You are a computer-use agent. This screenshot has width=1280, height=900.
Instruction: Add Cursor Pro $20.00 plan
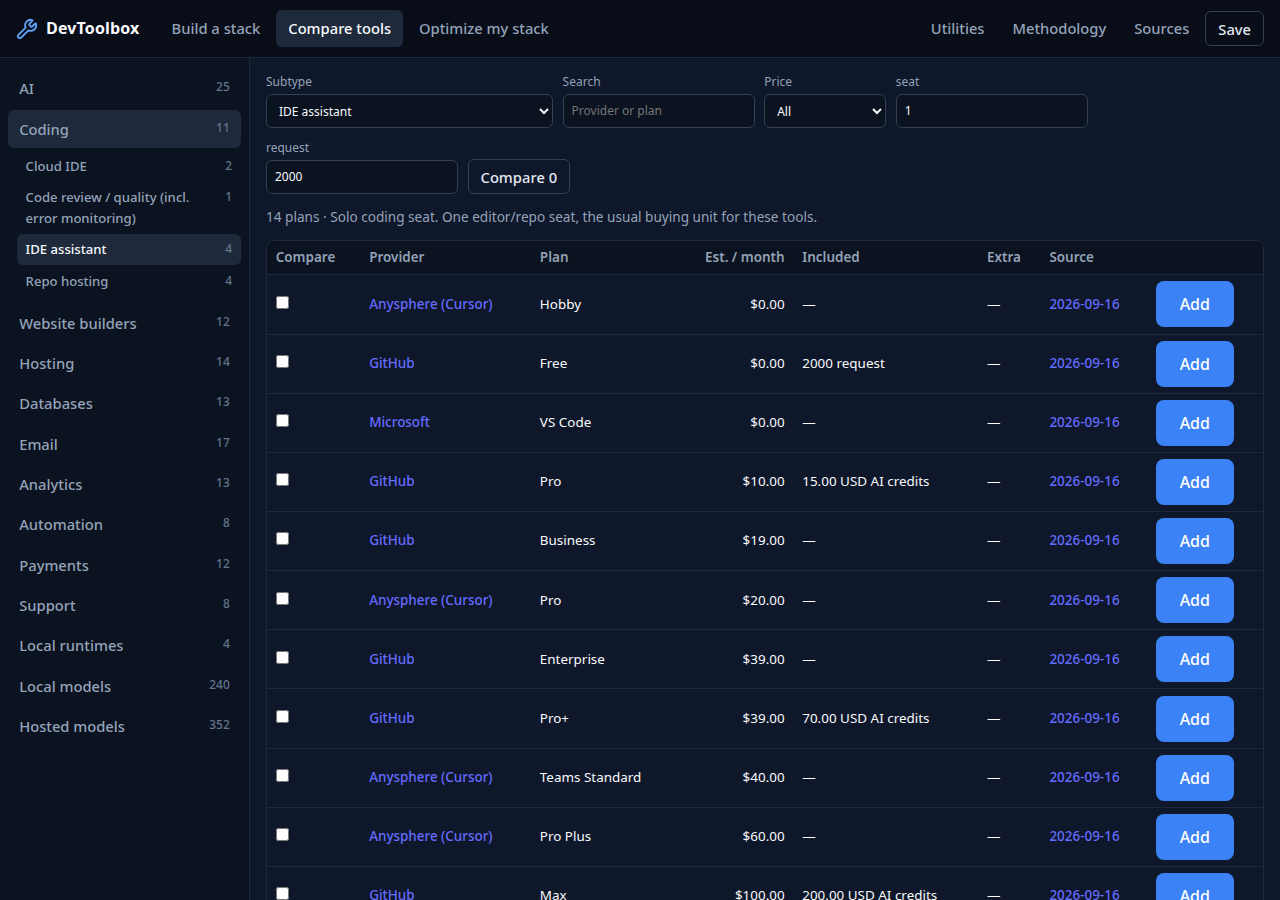(1195, 600)
